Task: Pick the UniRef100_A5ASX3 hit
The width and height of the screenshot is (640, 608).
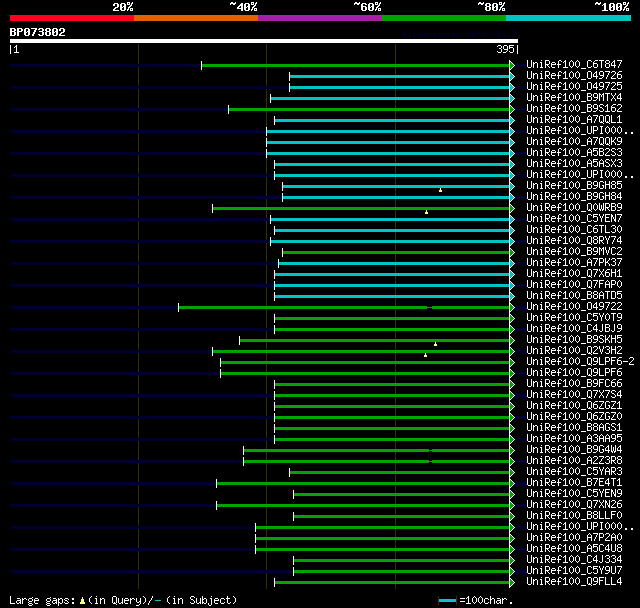Action: [x=574, y=164]
